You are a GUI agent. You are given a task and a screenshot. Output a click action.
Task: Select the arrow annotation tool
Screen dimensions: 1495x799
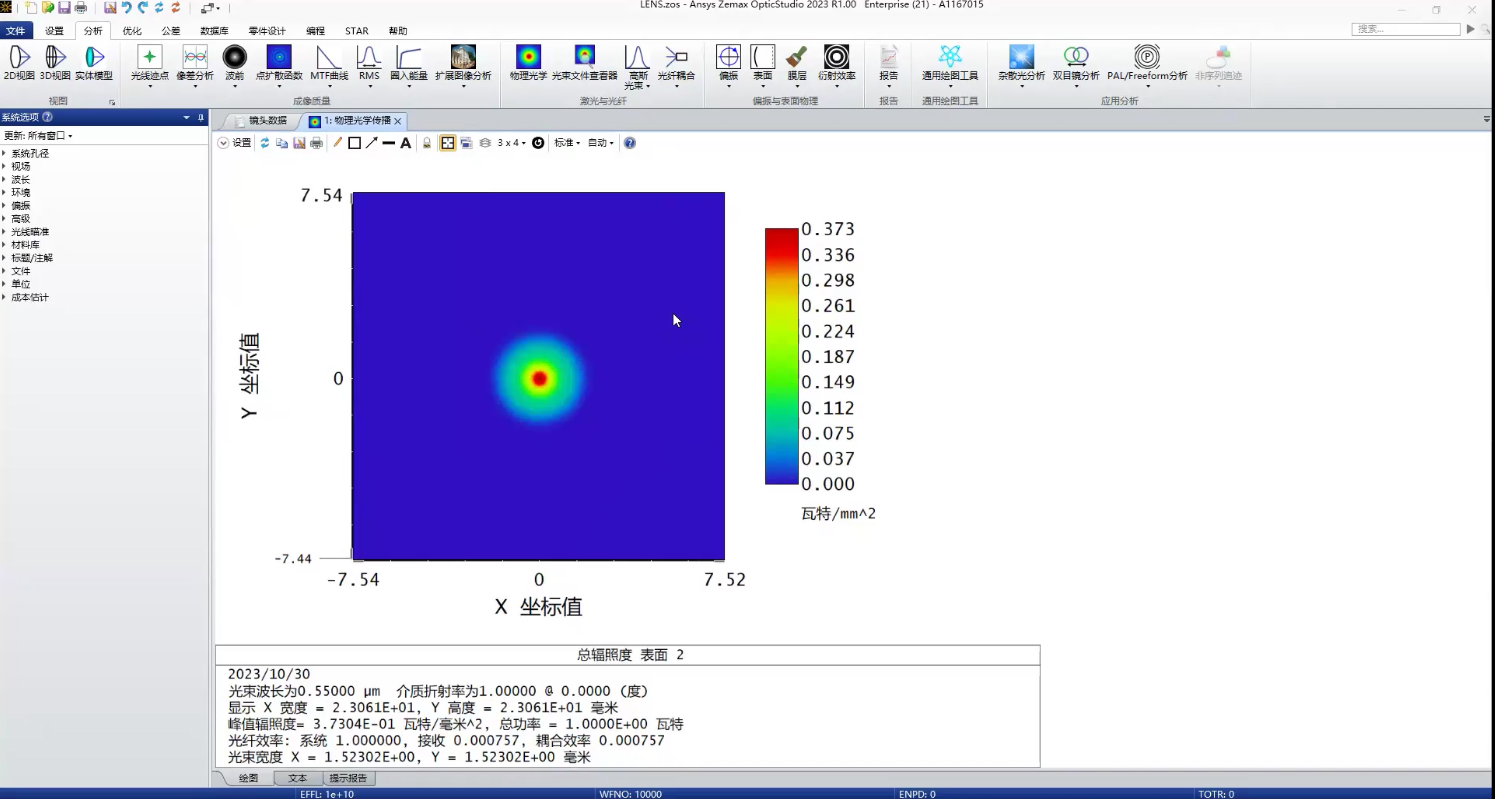pos(371,143)
